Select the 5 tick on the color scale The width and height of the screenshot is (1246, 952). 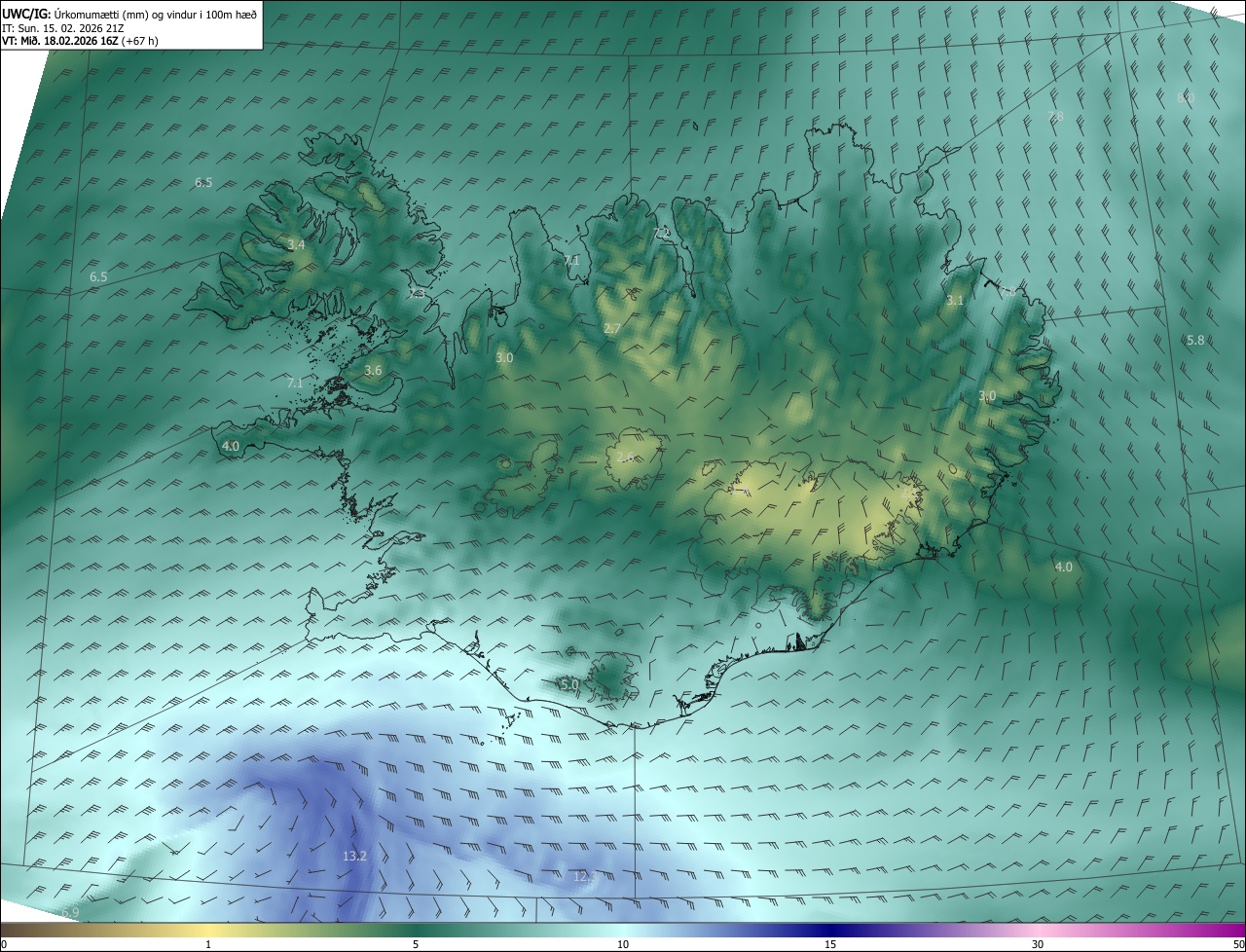[416, 945]
